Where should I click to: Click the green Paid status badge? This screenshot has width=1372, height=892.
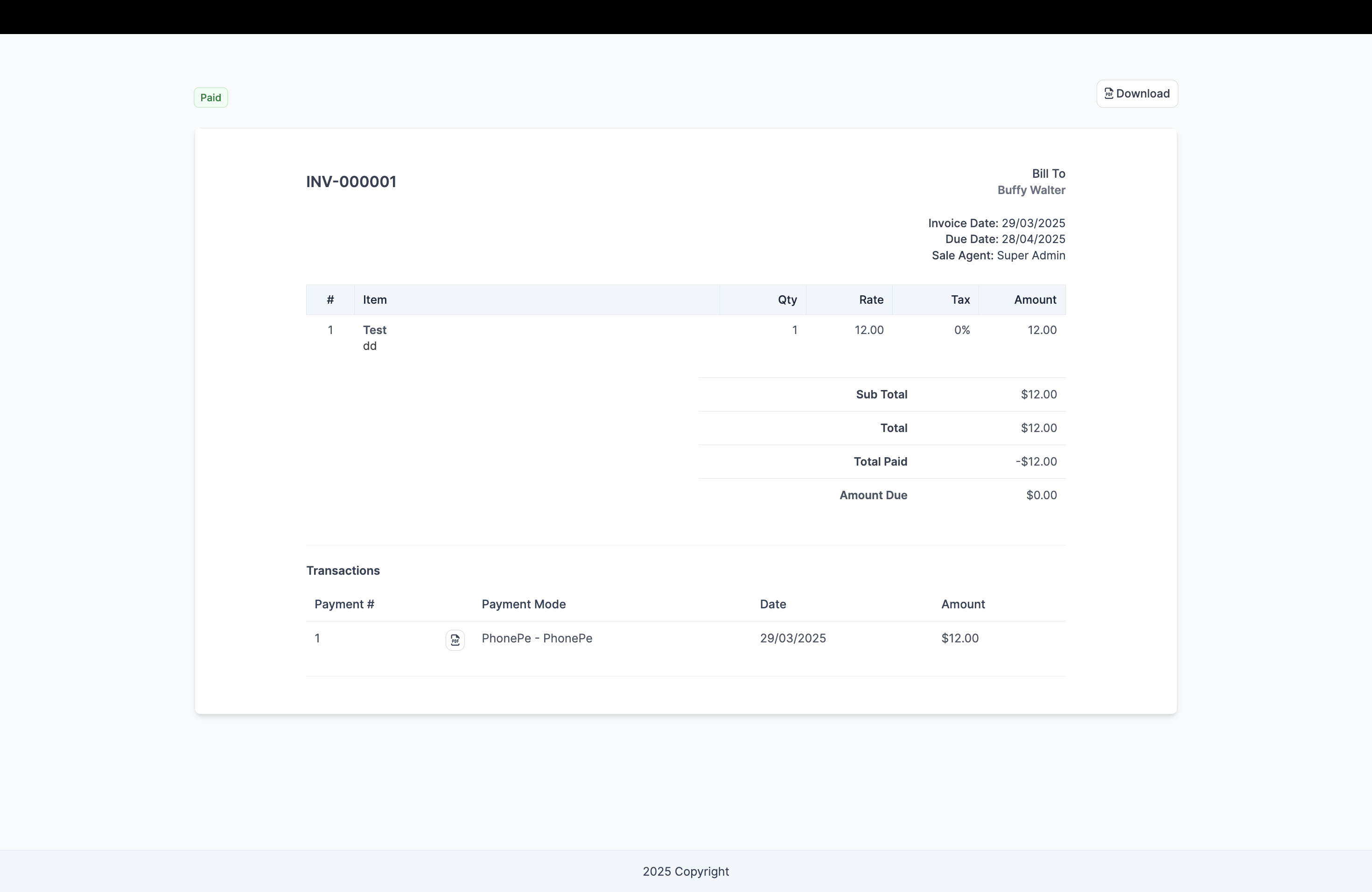click(x=210, y=98)
